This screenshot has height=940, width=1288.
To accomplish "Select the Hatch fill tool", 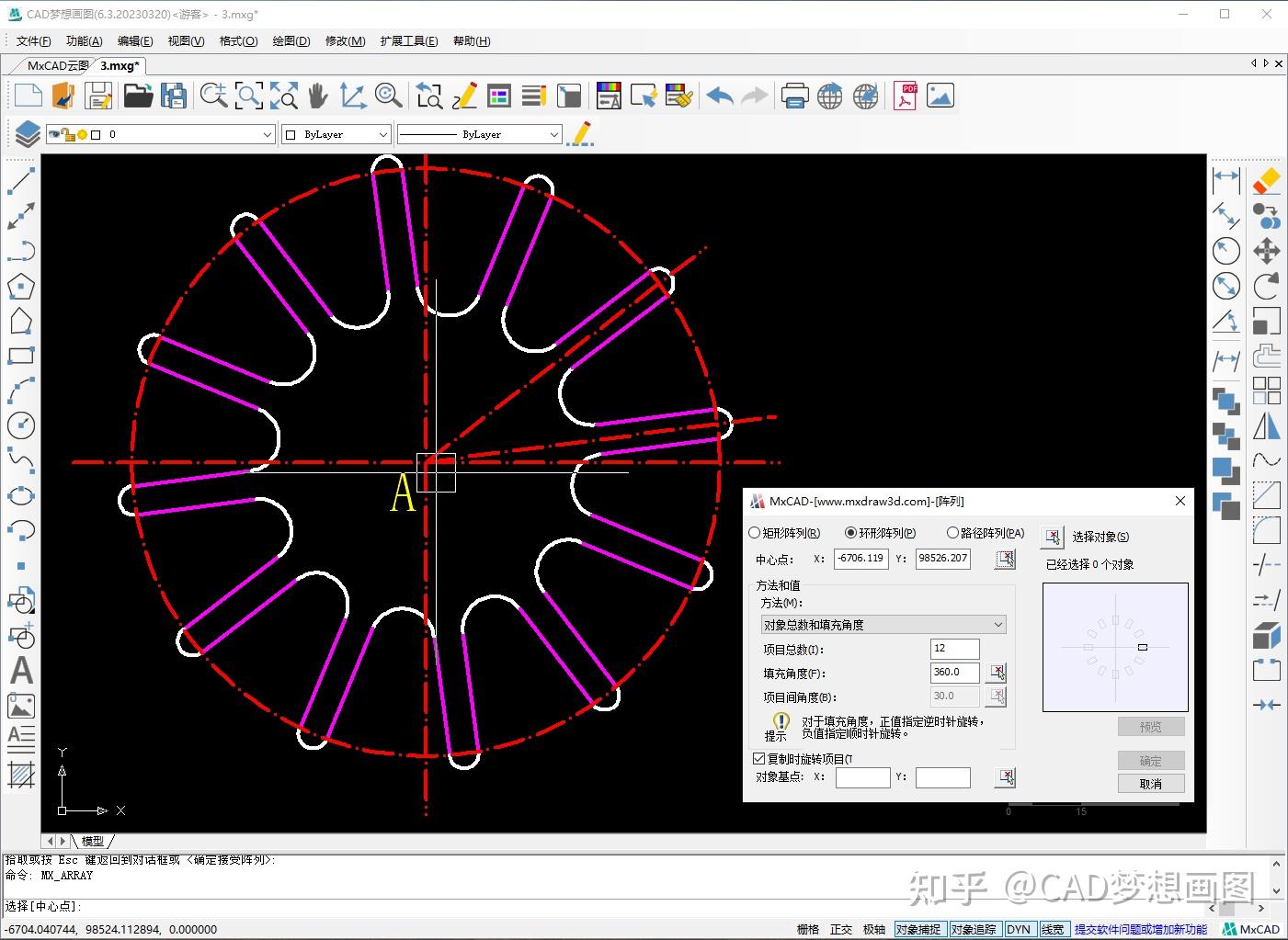I will tap(20, 775).
